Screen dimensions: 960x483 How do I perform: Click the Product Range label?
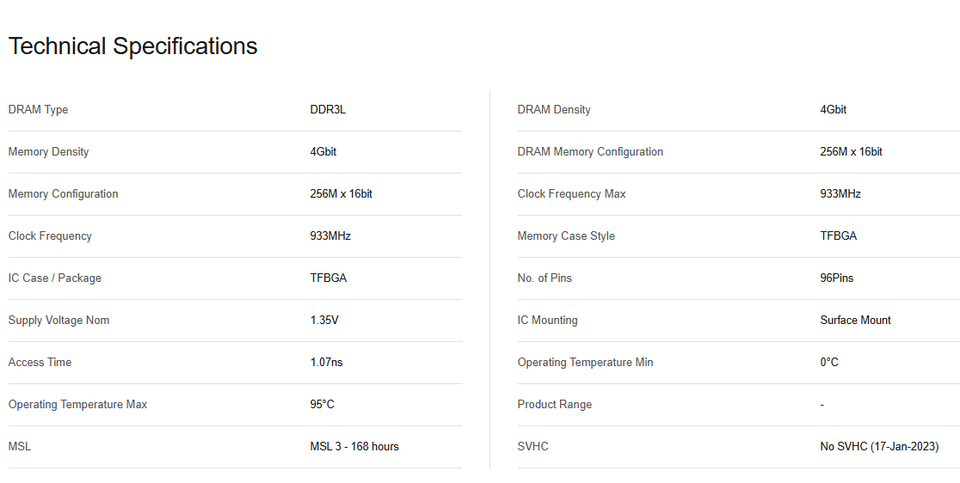point(554,404)
